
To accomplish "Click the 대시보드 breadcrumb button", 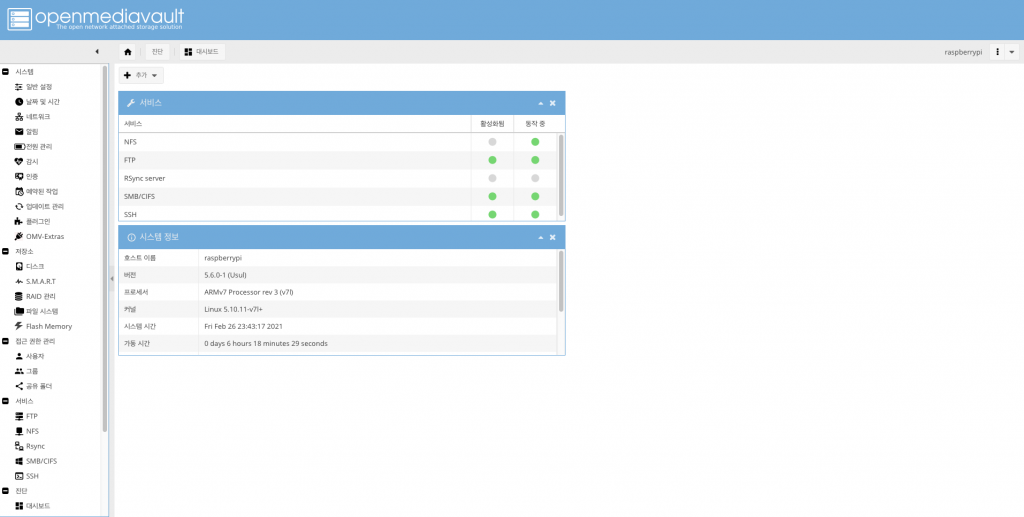I will pos(202,52).
